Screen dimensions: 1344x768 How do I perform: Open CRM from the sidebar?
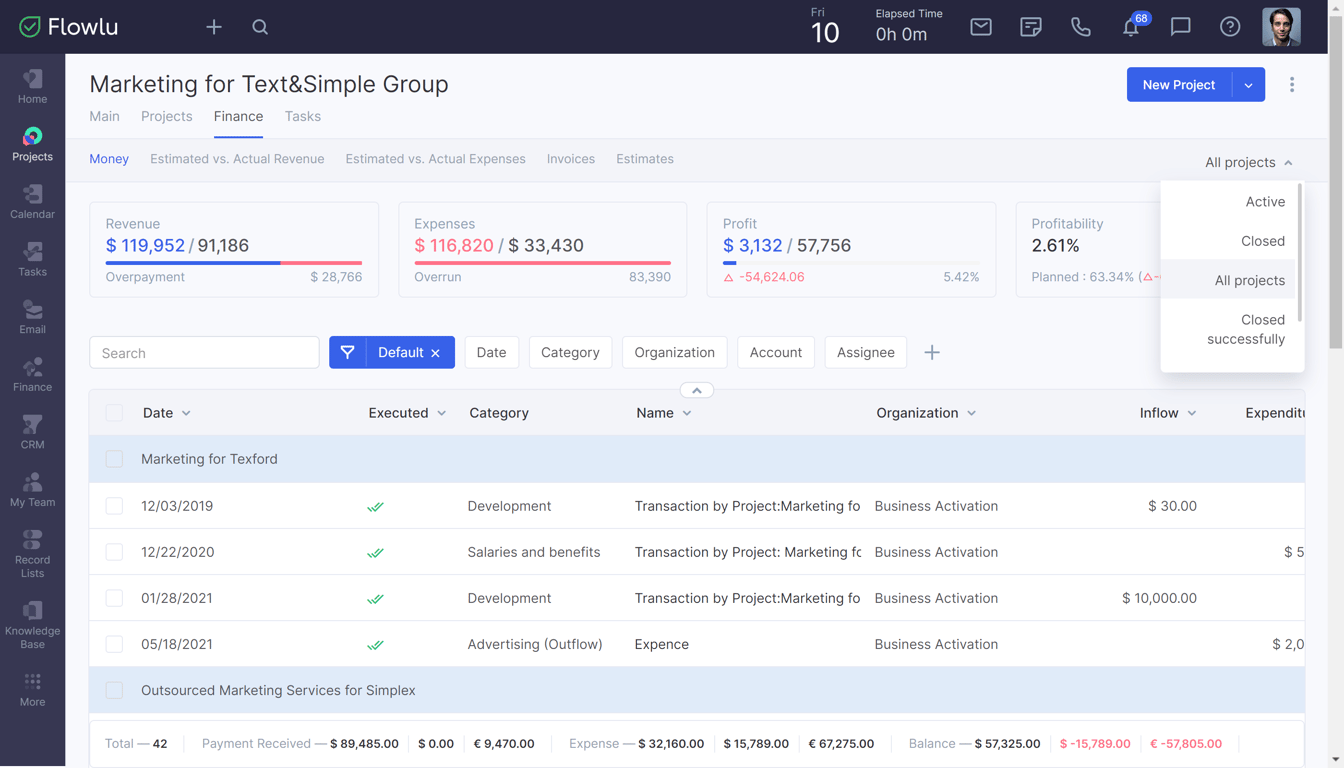click(32, 432)
